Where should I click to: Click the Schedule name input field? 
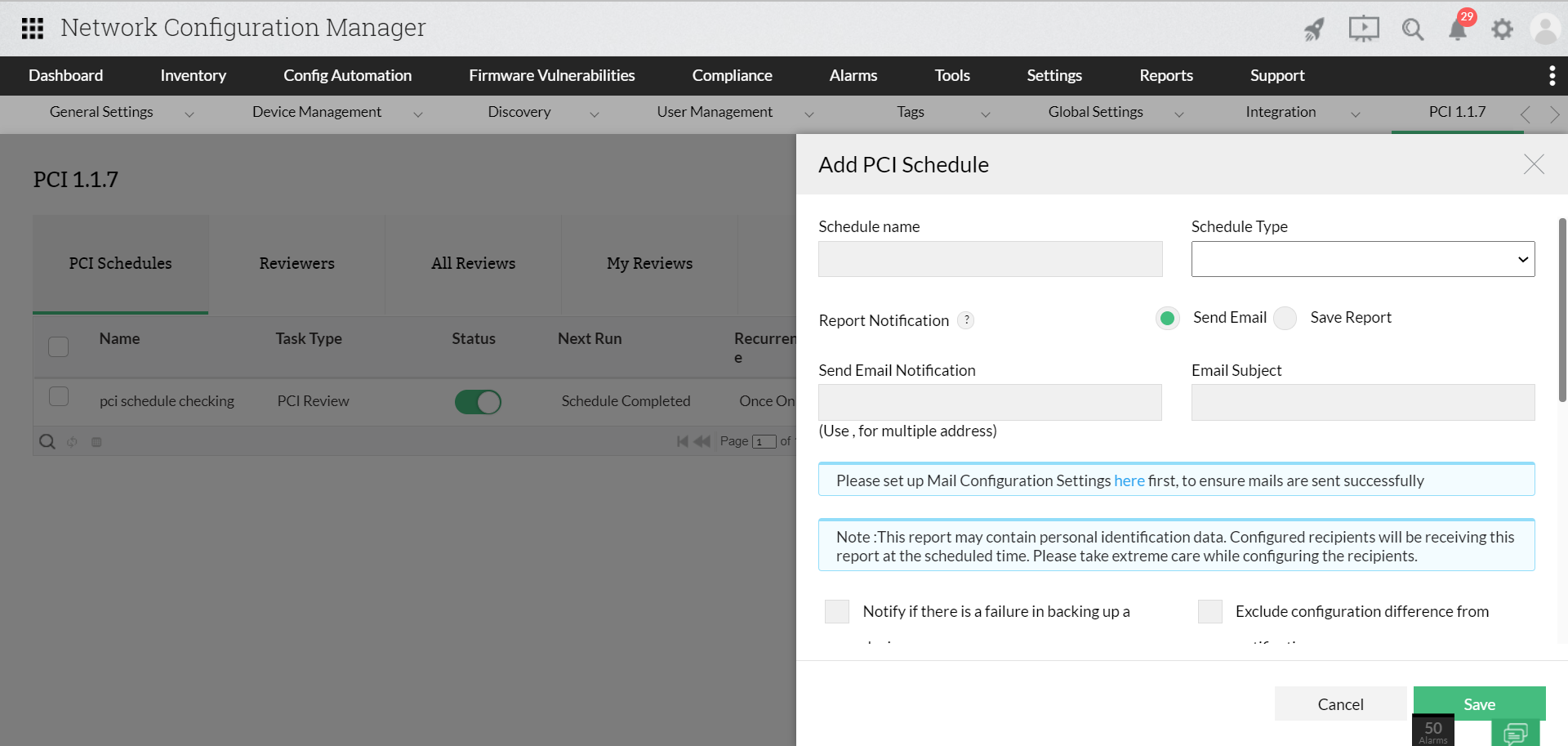click(990, 259)
